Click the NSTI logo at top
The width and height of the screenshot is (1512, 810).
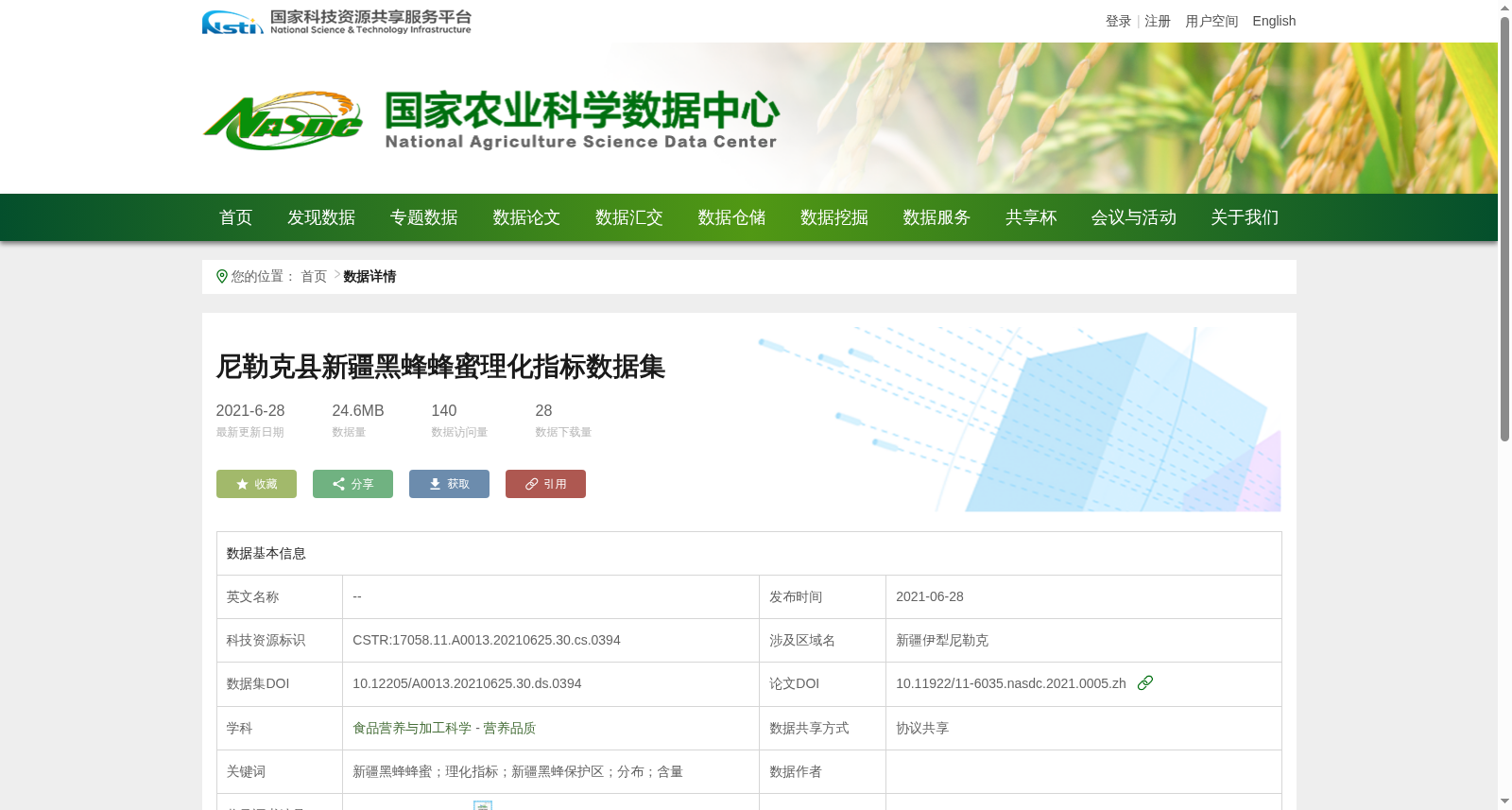335,22
